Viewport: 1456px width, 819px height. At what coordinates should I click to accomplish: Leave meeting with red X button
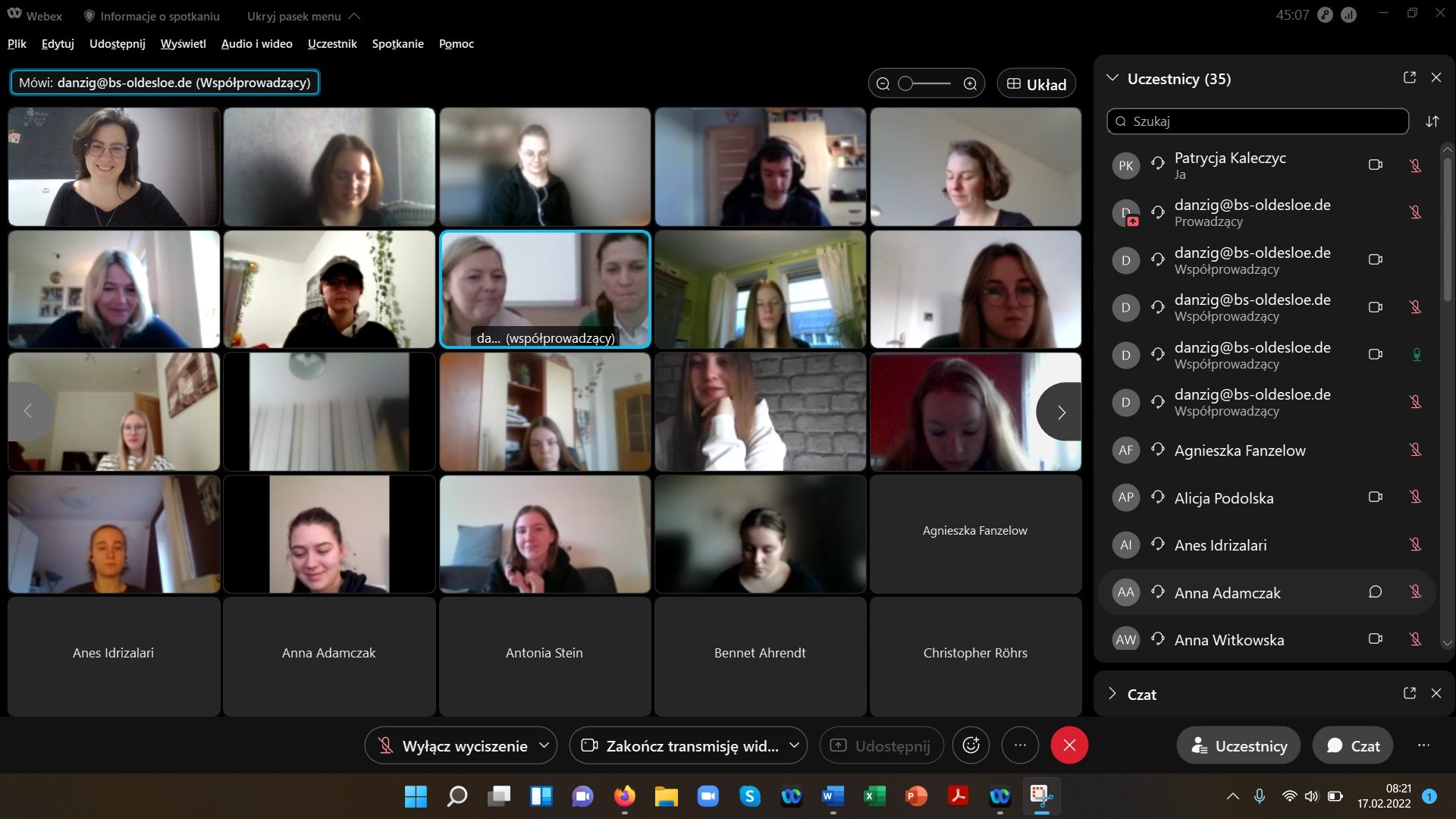click(1069, 745)
